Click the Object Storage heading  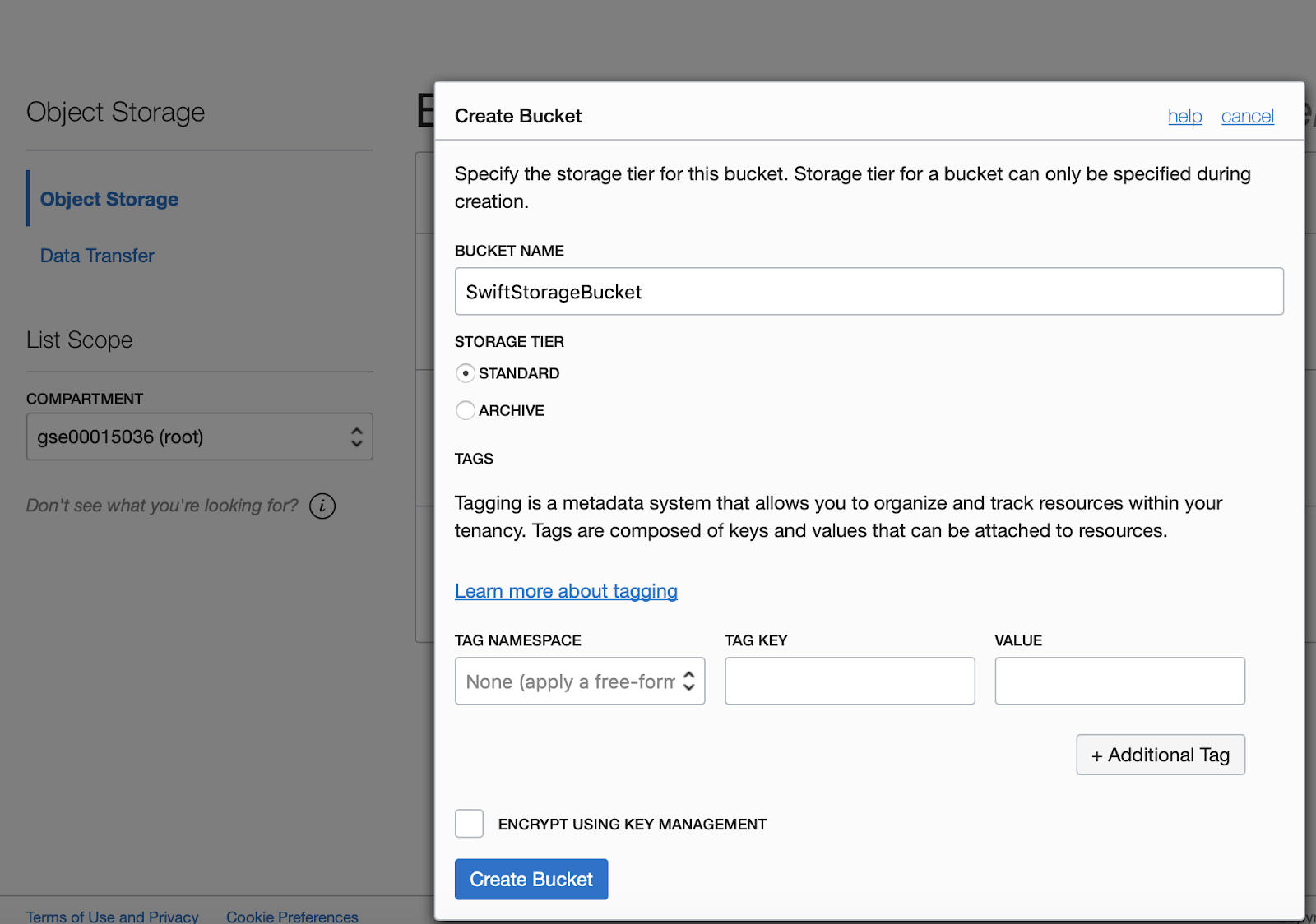click(x=116, y=112)
